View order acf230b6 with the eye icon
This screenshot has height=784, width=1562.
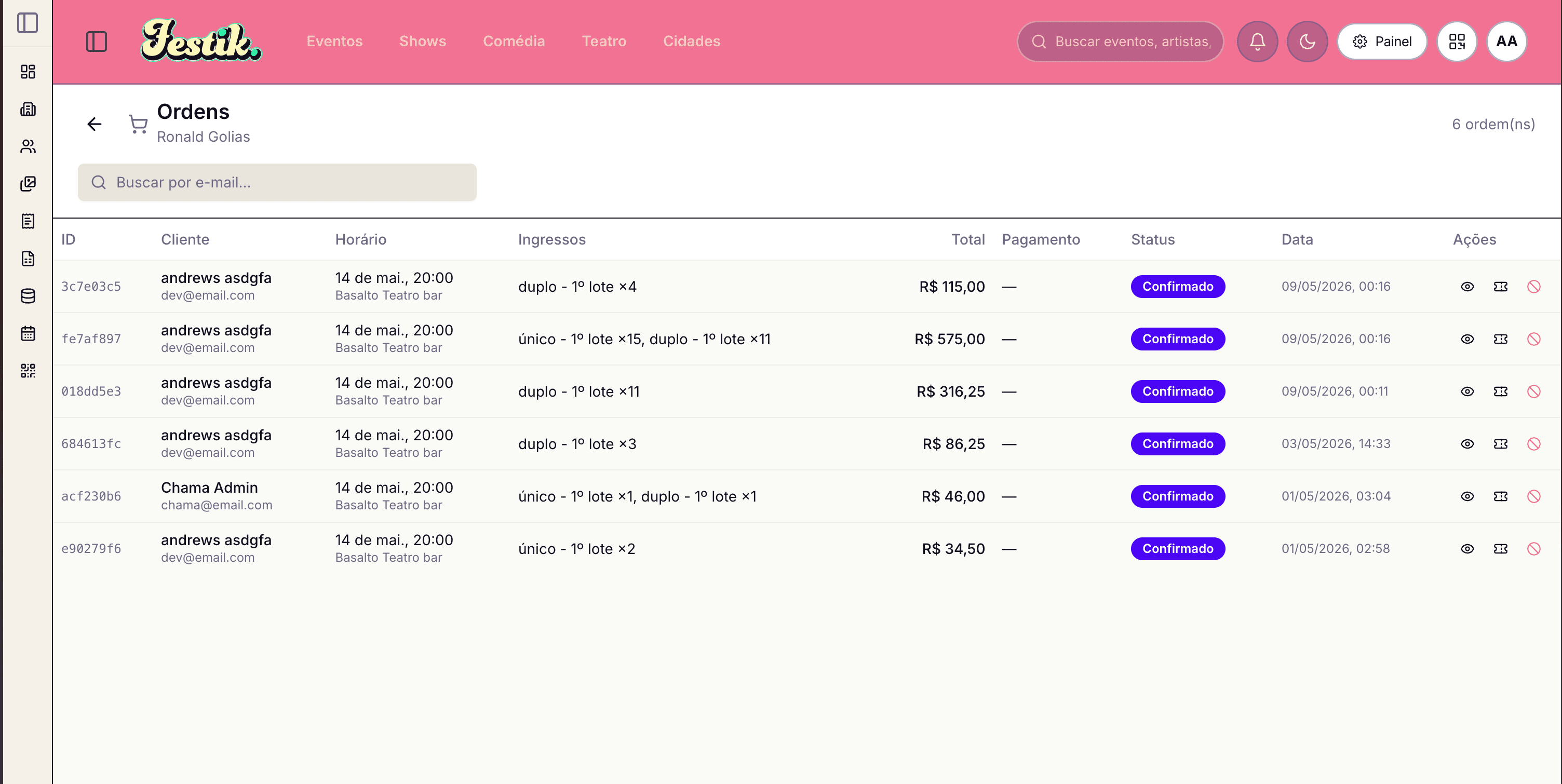point(1467,496)
